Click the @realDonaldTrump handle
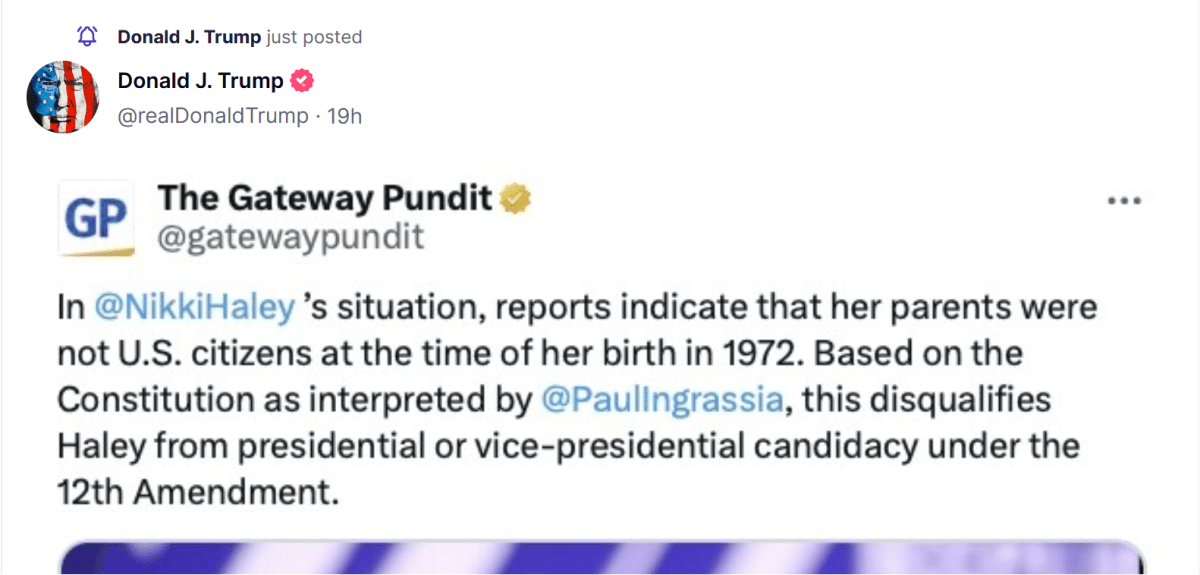The height and width of the screenshot is (575, 1200). pyautogui.click(x=213, y=116)
